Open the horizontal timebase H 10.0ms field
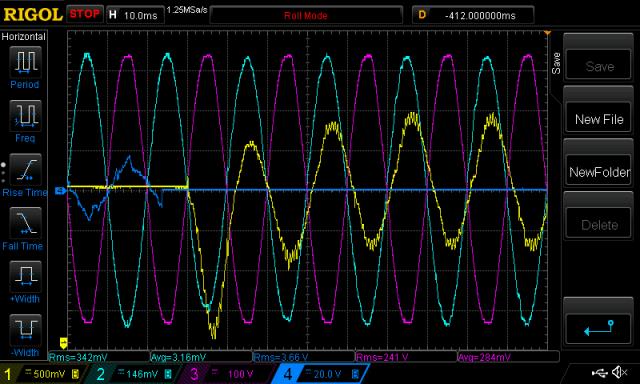This screenshot has width=640, height=384. (x=135, y=16)
